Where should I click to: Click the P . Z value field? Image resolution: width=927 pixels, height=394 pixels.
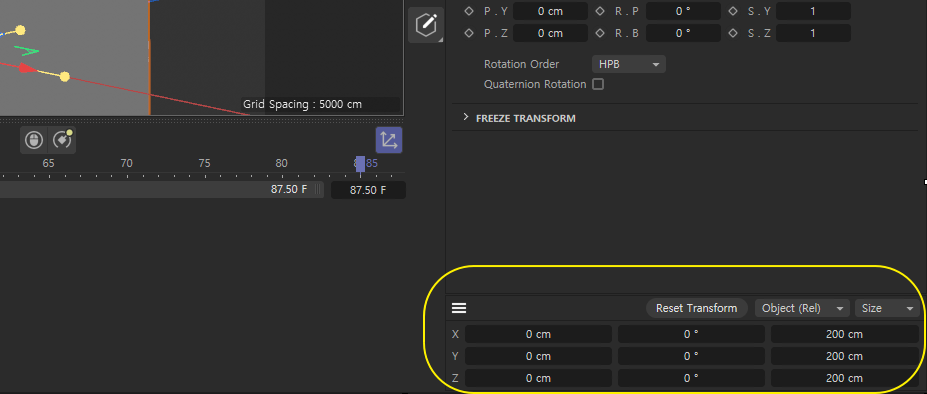(550, 33)
